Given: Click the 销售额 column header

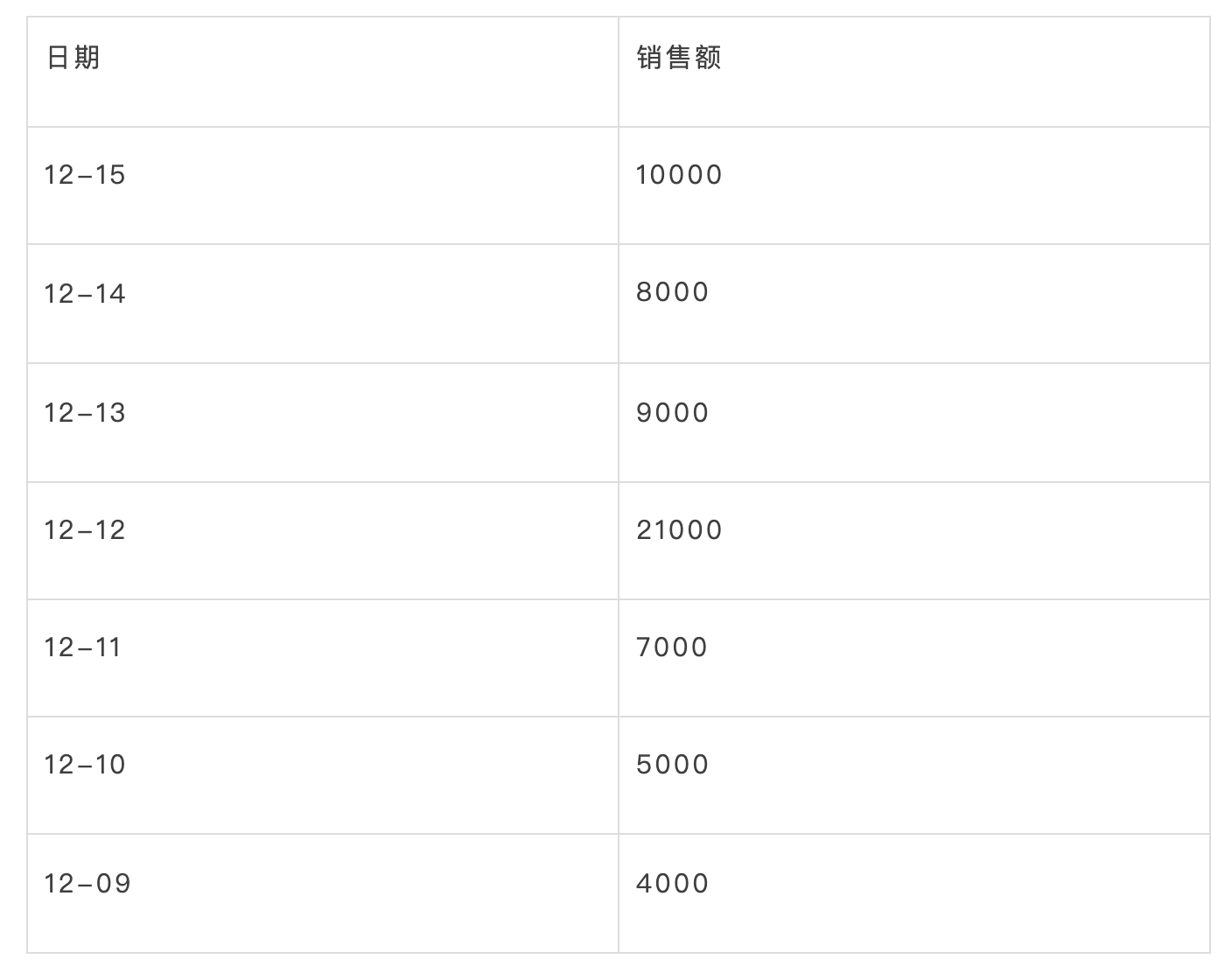Looking at the screenshot, I should click(x=914, y=72).
